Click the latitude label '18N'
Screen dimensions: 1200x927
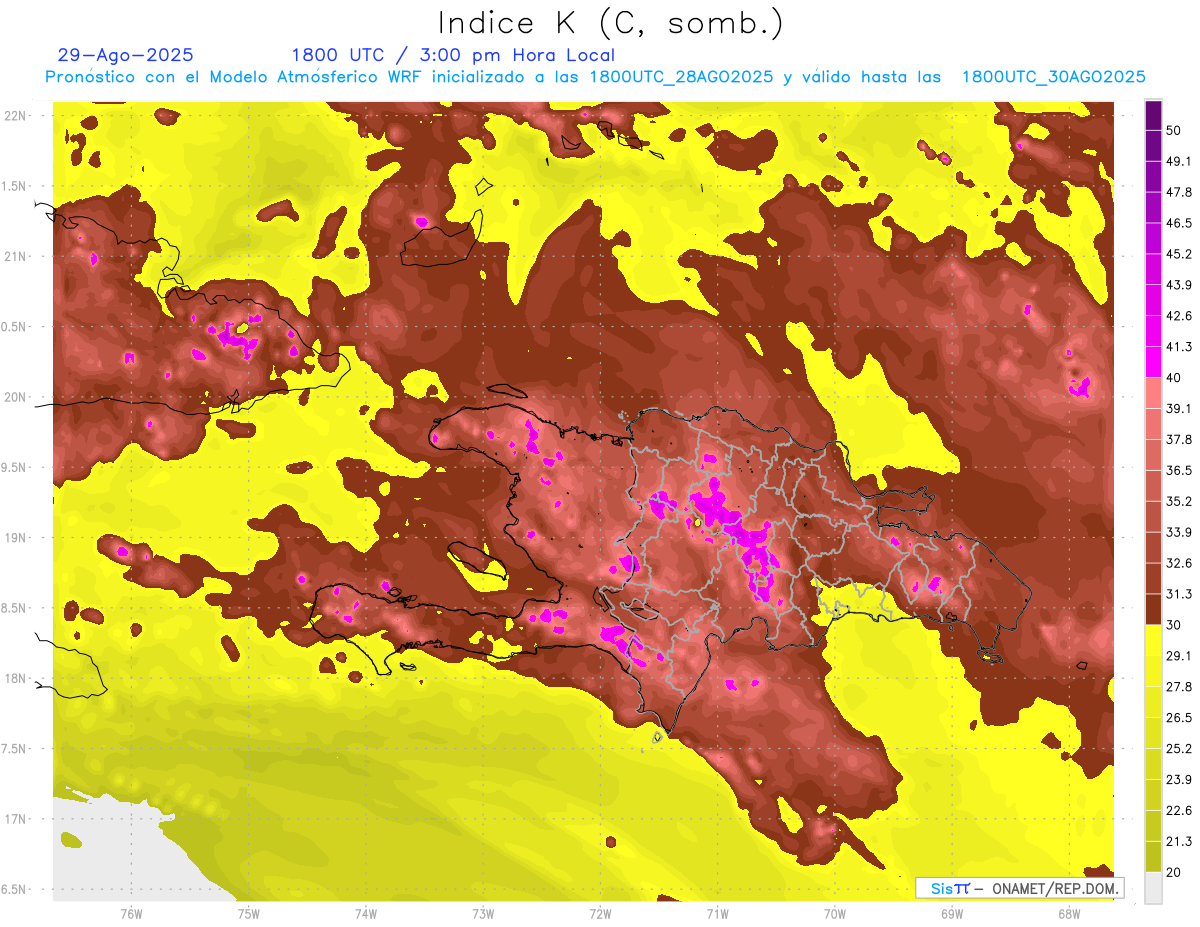[15, 678]
